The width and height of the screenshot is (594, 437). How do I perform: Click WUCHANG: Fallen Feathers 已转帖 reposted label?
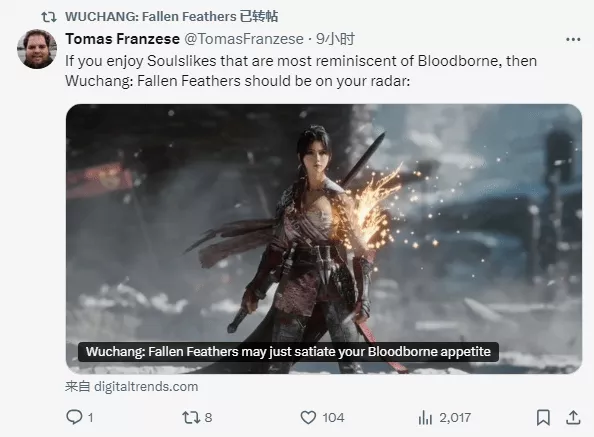(172, 16)
